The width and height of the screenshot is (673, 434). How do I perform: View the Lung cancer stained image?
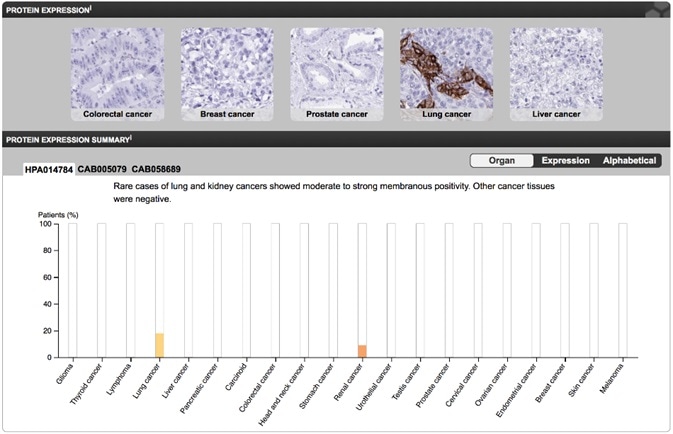point(447,68)
